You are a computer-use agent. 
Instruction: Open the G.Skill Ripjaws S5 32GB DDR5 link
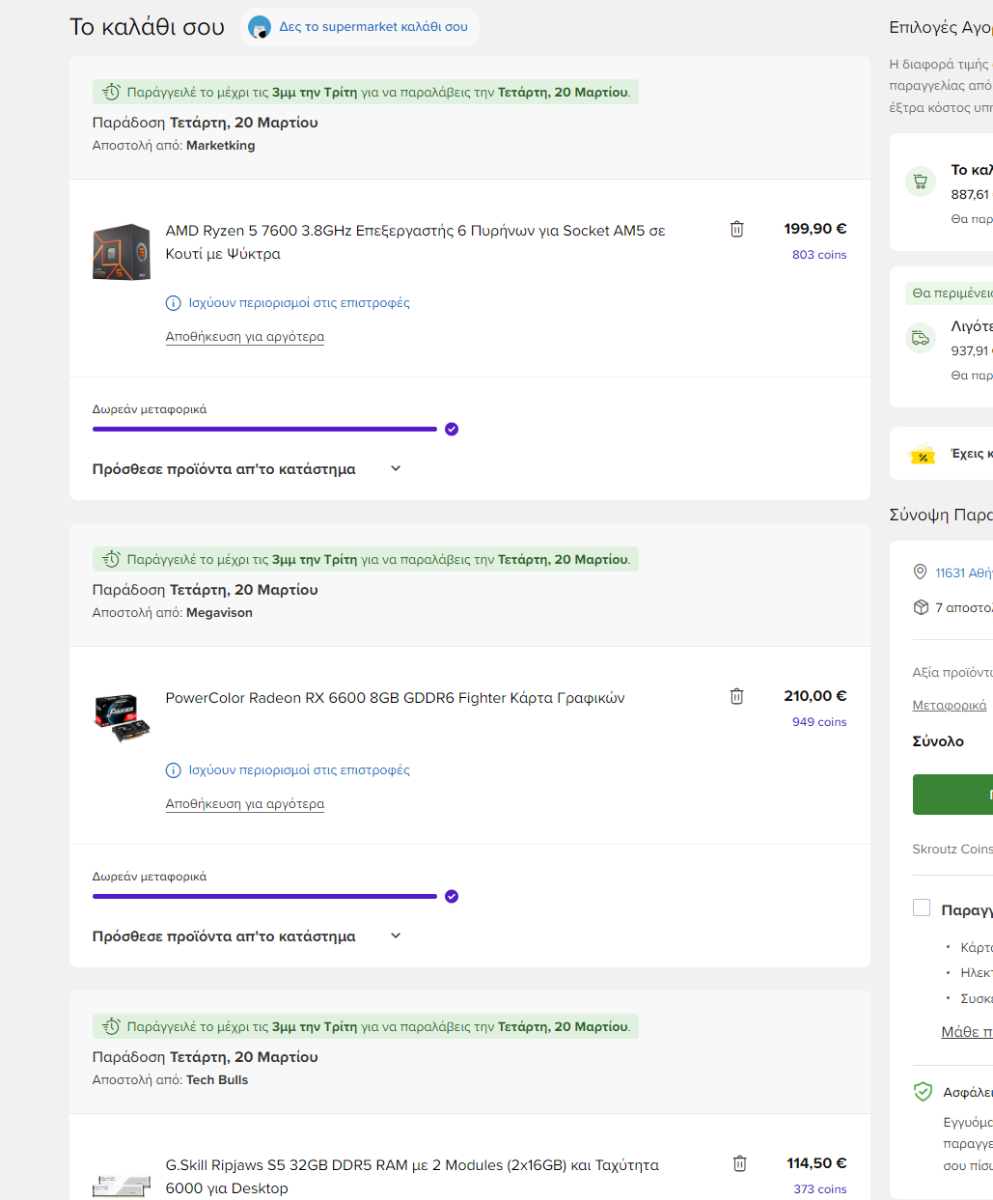(412, 1176)
